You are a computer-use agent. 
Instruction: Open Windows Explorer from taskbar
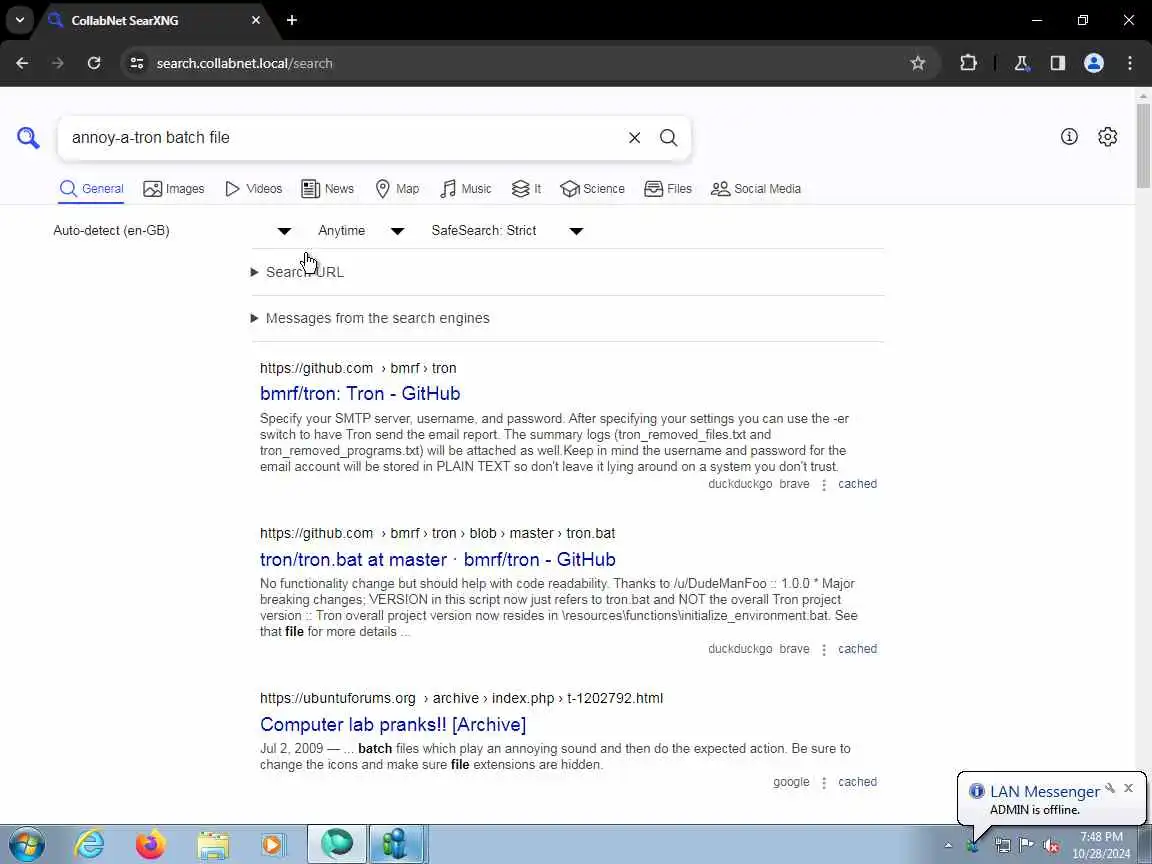coord(212,844)
